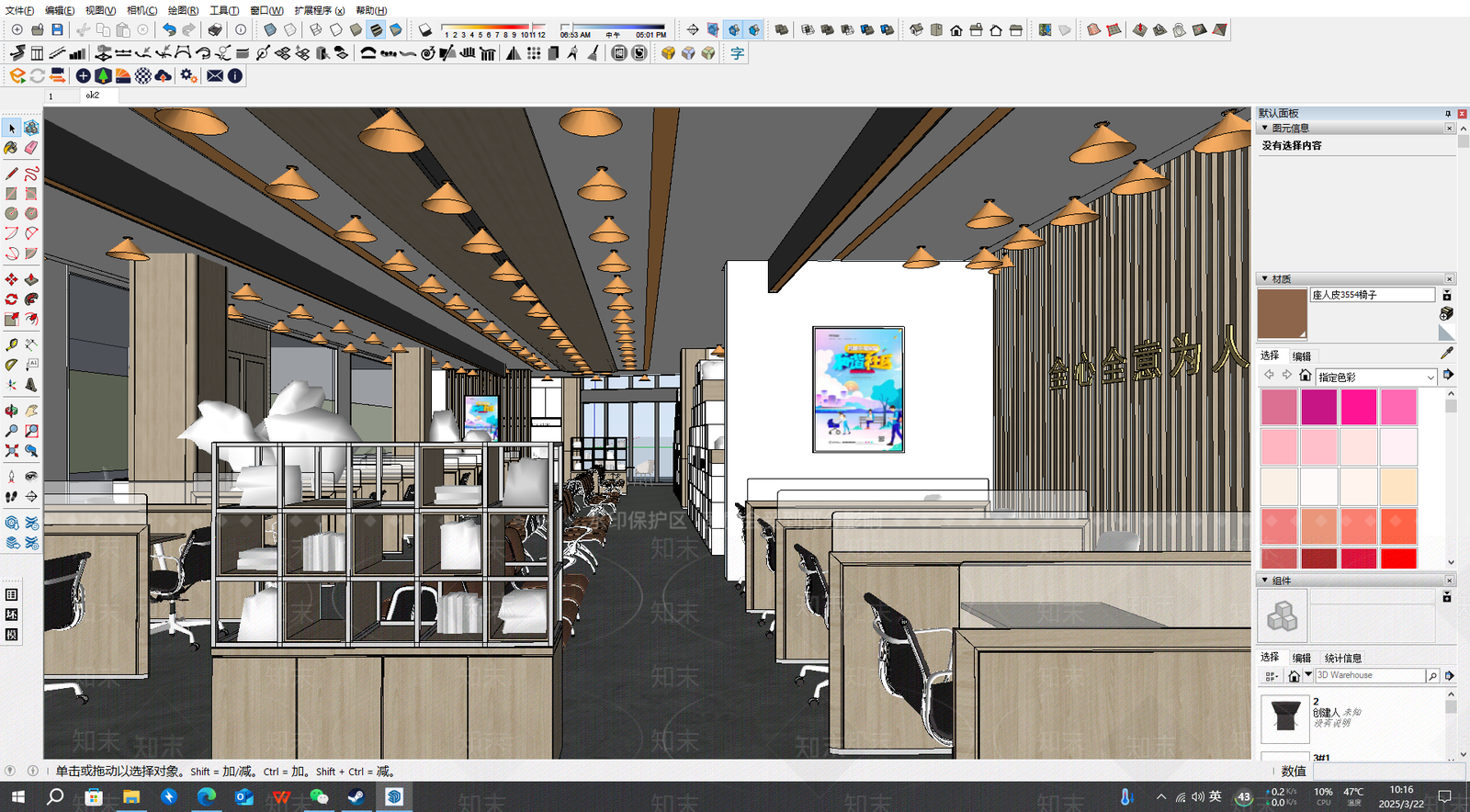Toggle shadows display button
The image size is (1470, 812).
coord(424,29)
